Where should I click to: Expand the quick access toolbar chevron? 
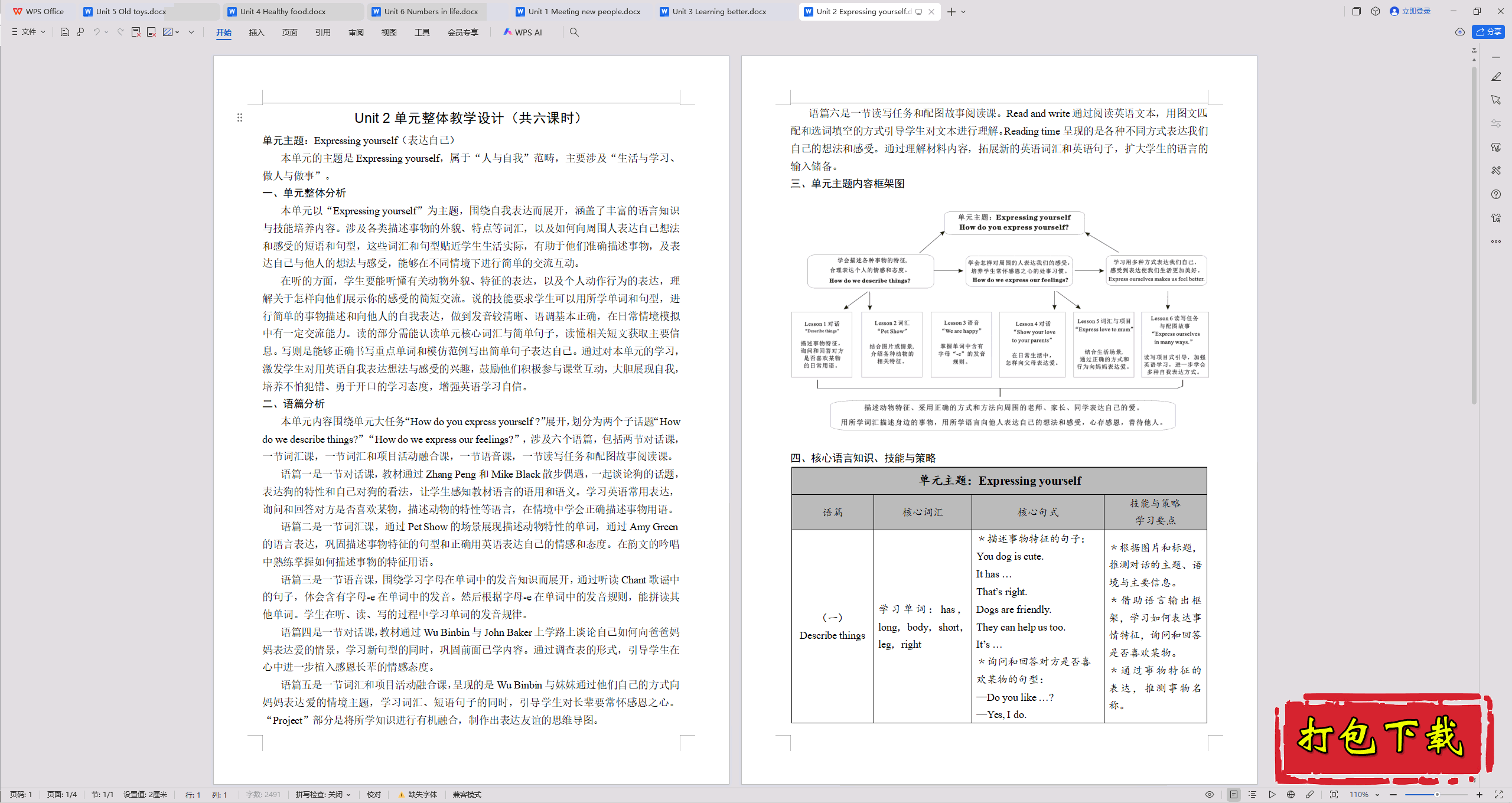point(191,32)
